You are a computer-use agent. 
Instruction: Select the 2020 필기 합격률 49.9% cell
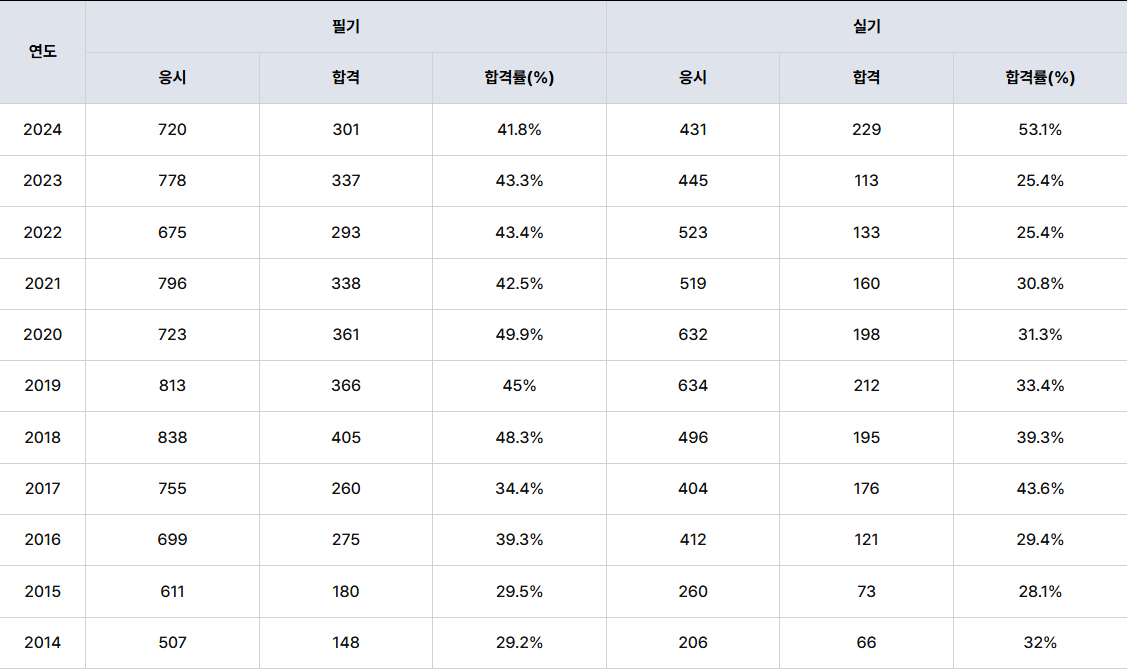[x=519, y=334]
